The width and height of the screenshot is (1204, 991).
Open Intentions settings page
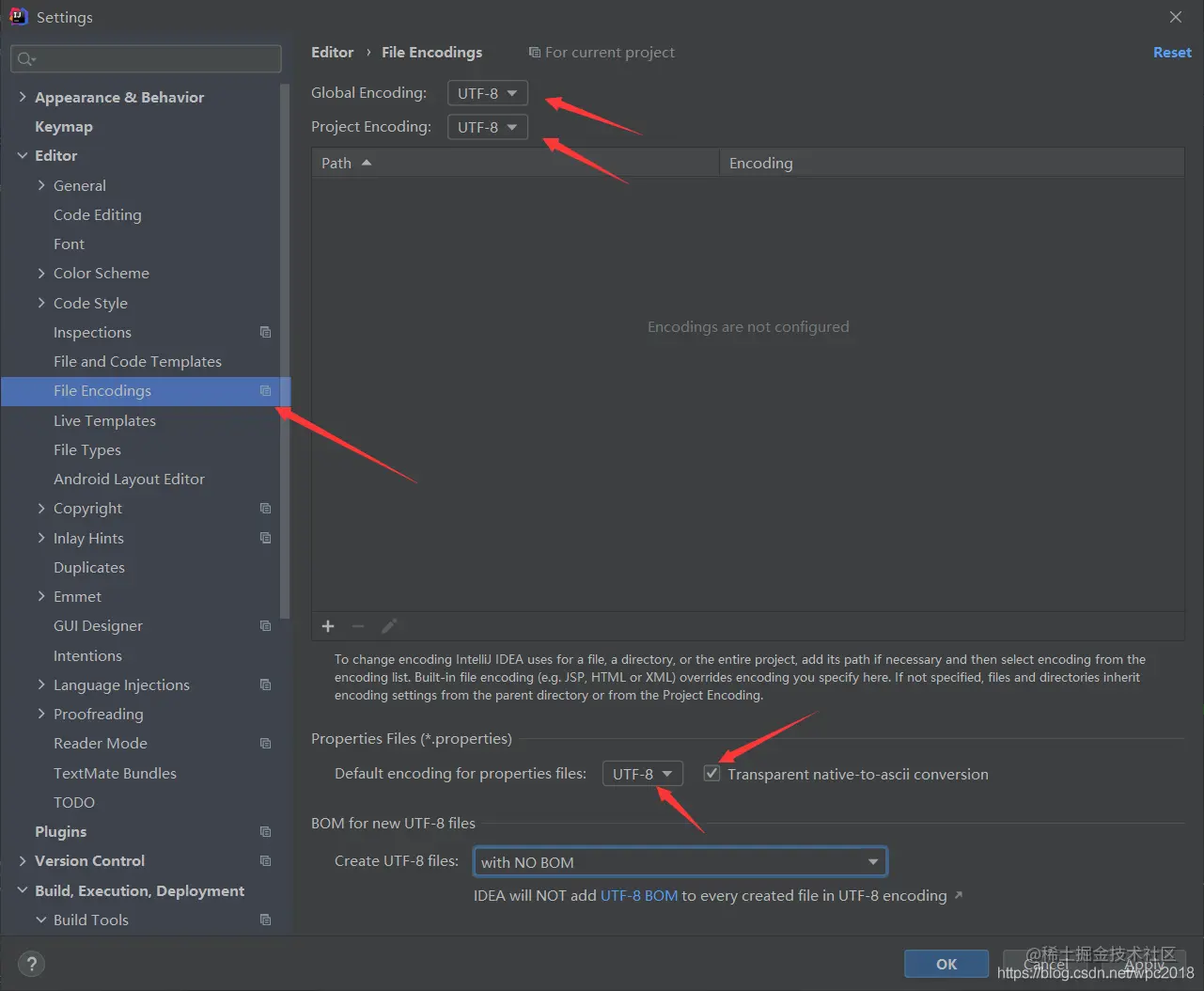87,655
